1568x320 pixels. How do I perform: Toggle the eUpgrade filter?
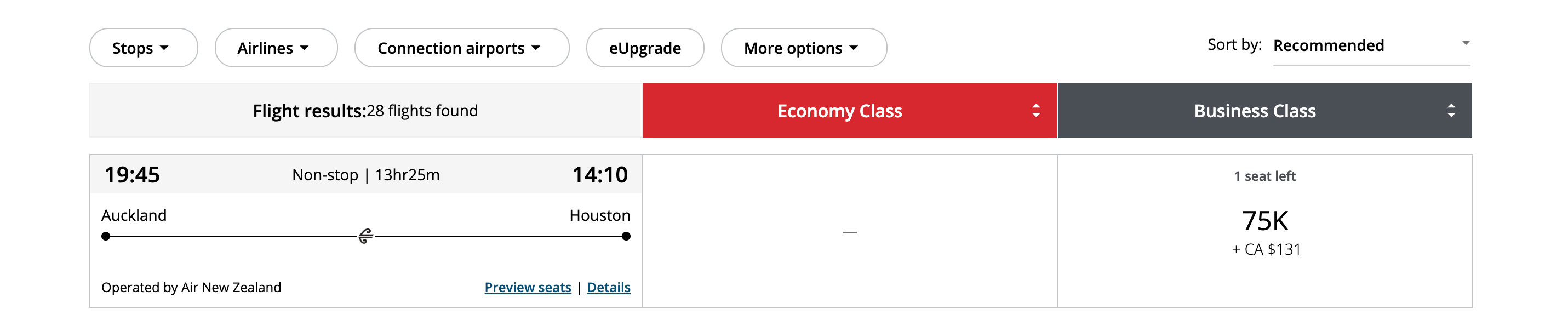click(645, 48)
